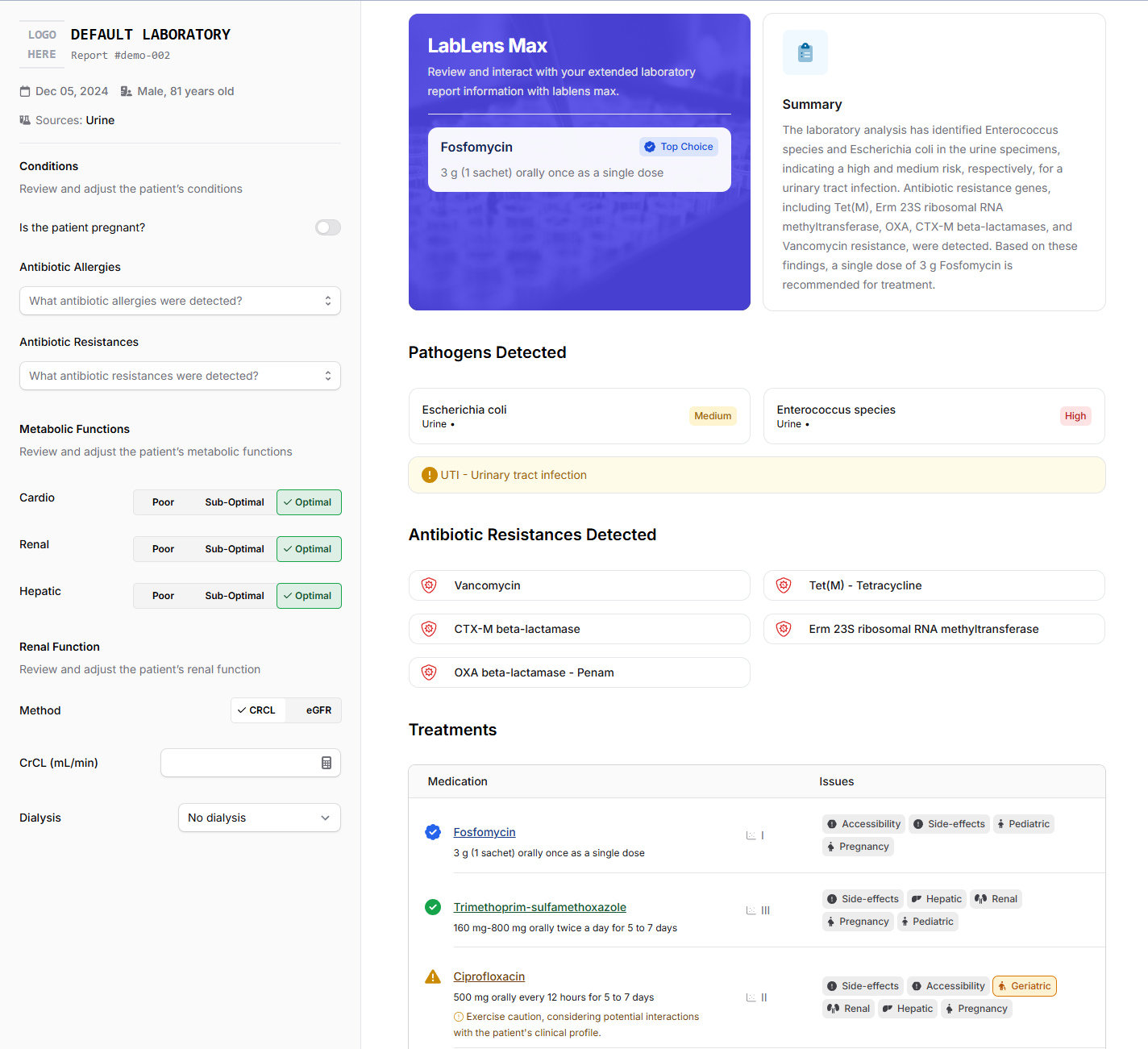The image size is (1148, 1049).
Task: Click the evidence level II chart icon for Ciprofloxacin
Action: click(751, 997)
